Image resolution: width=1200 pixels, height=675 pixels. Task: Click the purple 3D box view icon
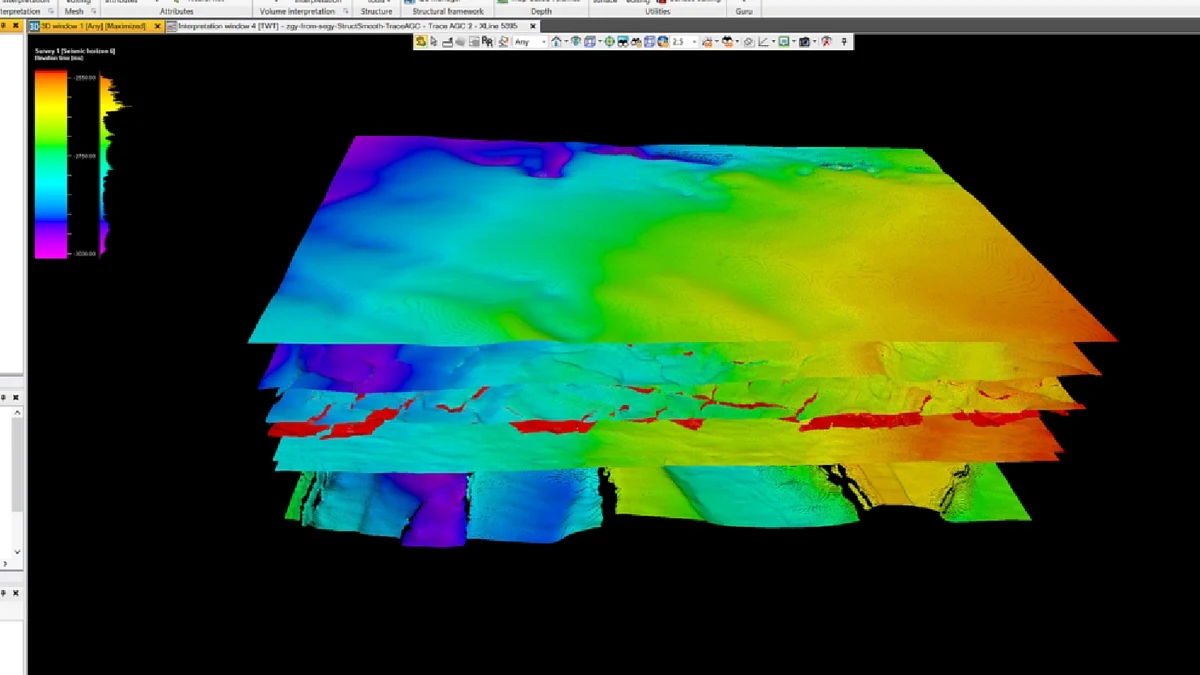[590, 42]
